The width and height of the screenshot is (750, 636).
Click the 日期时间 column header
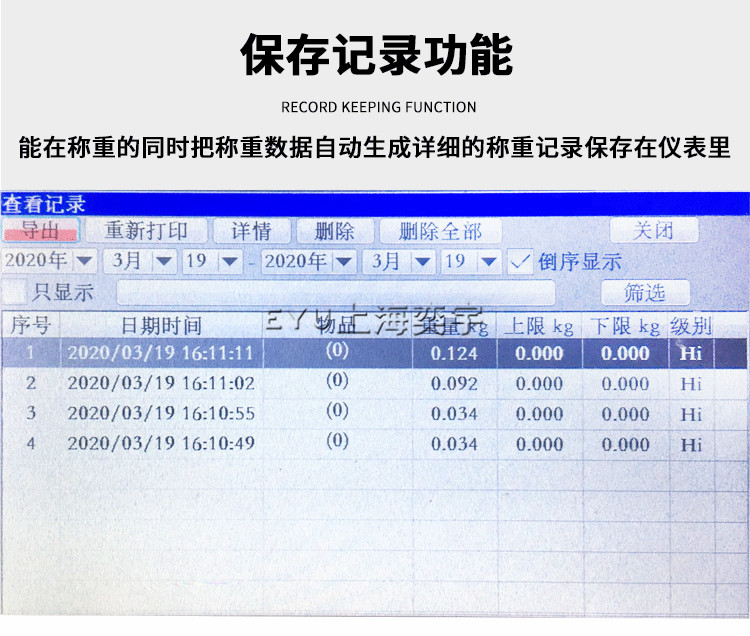point(161,326)
